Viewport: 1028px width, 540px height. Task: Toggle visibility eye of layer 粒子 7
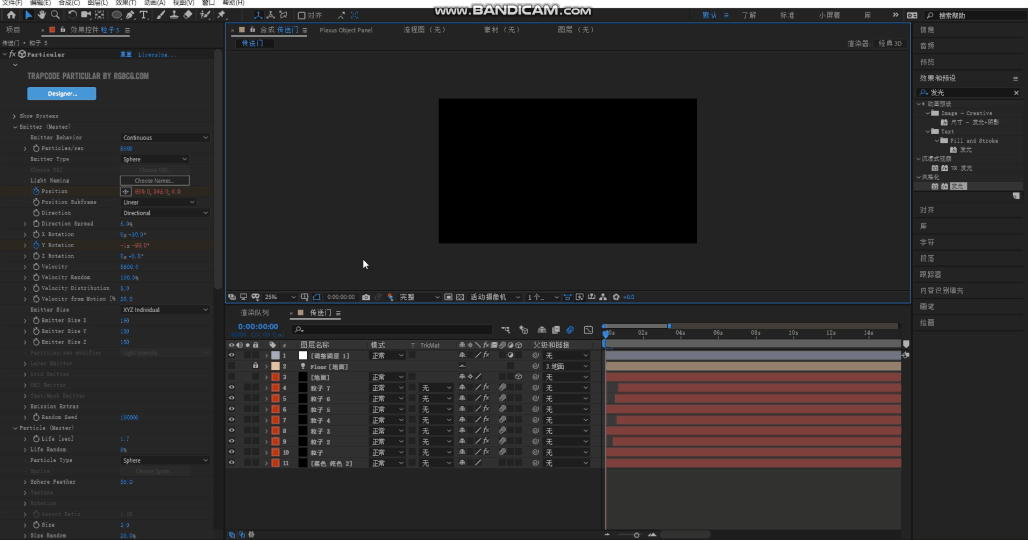[232, 387]
